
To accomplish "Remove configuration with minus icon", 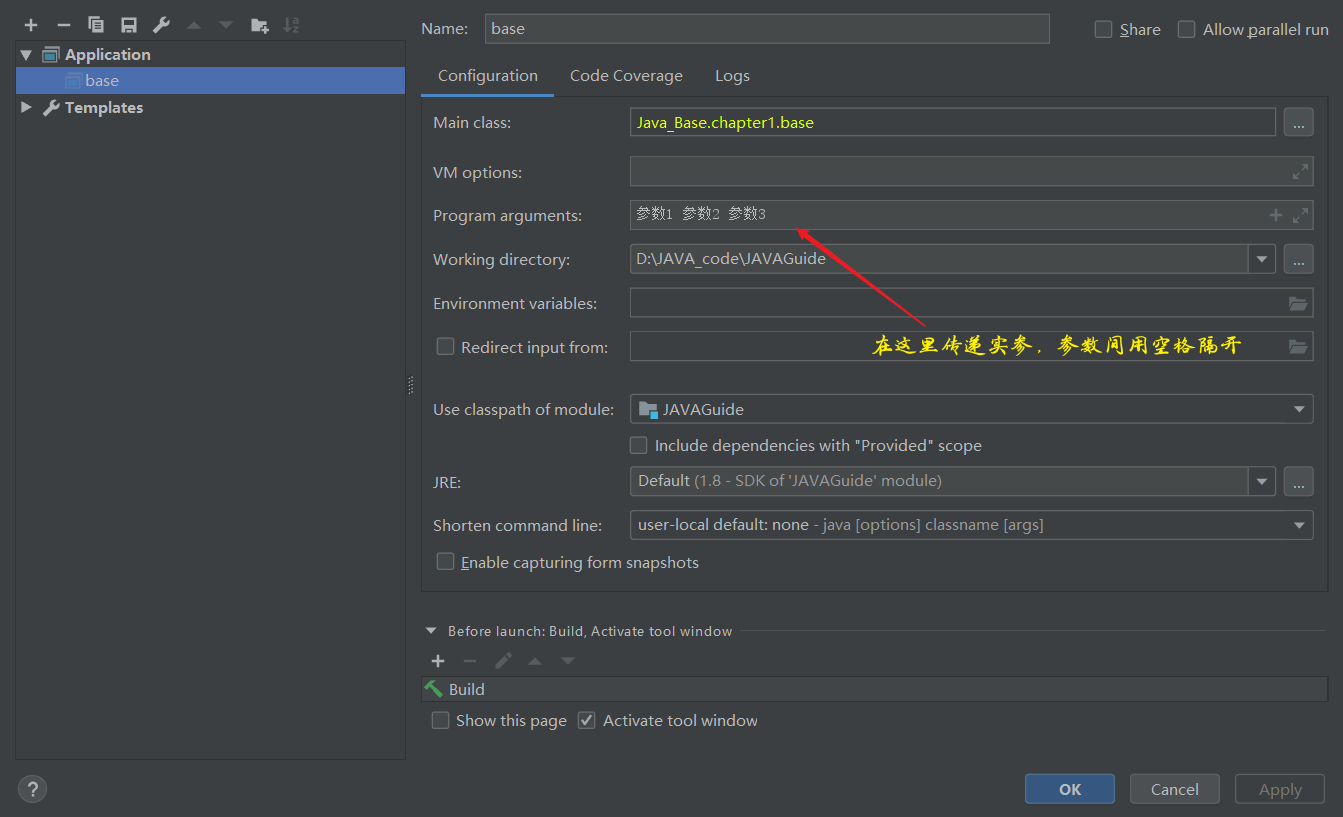I will pyautogui.click(x=63, y=25).
